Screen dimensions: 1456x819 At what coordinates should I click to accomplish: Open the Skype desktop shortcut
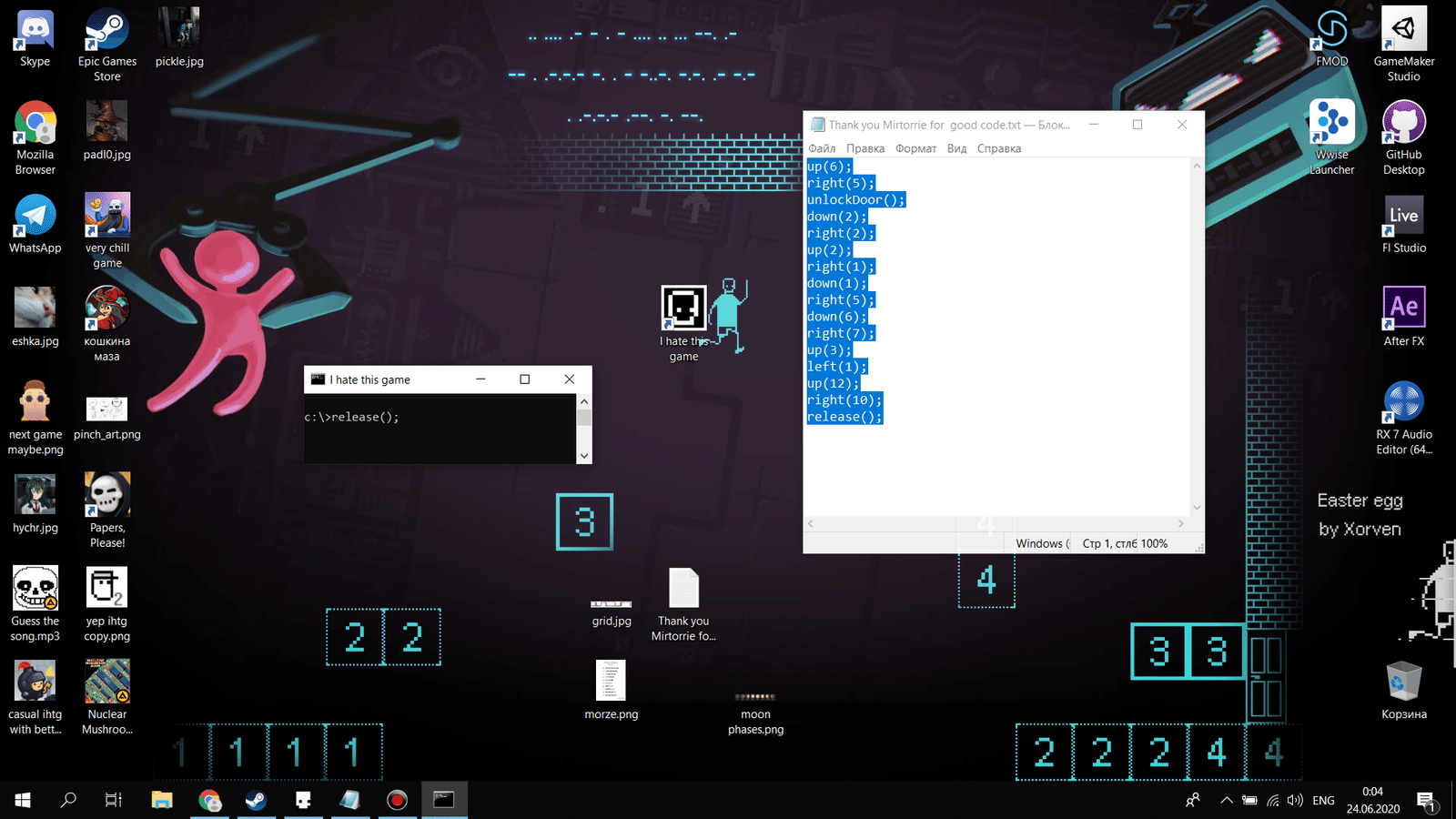(x=35, y=38)
